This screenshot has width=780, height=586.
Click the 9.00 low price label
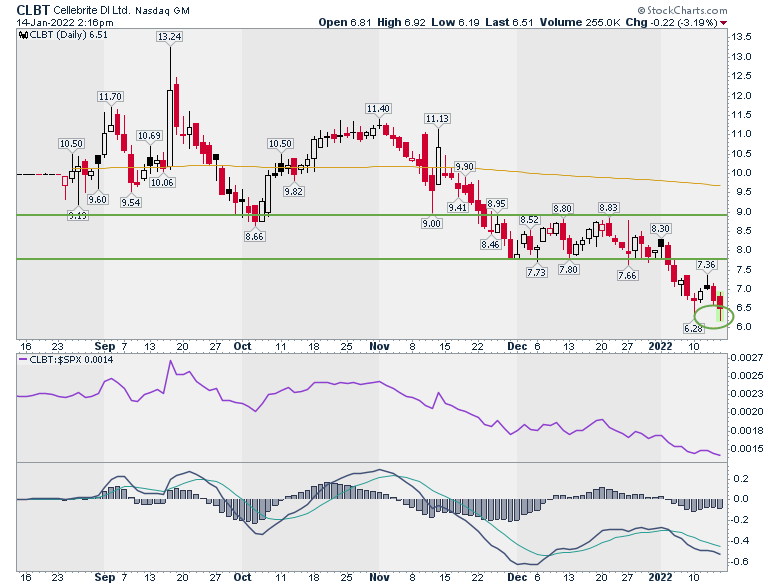pyautogui.click(x=431, y=224)
